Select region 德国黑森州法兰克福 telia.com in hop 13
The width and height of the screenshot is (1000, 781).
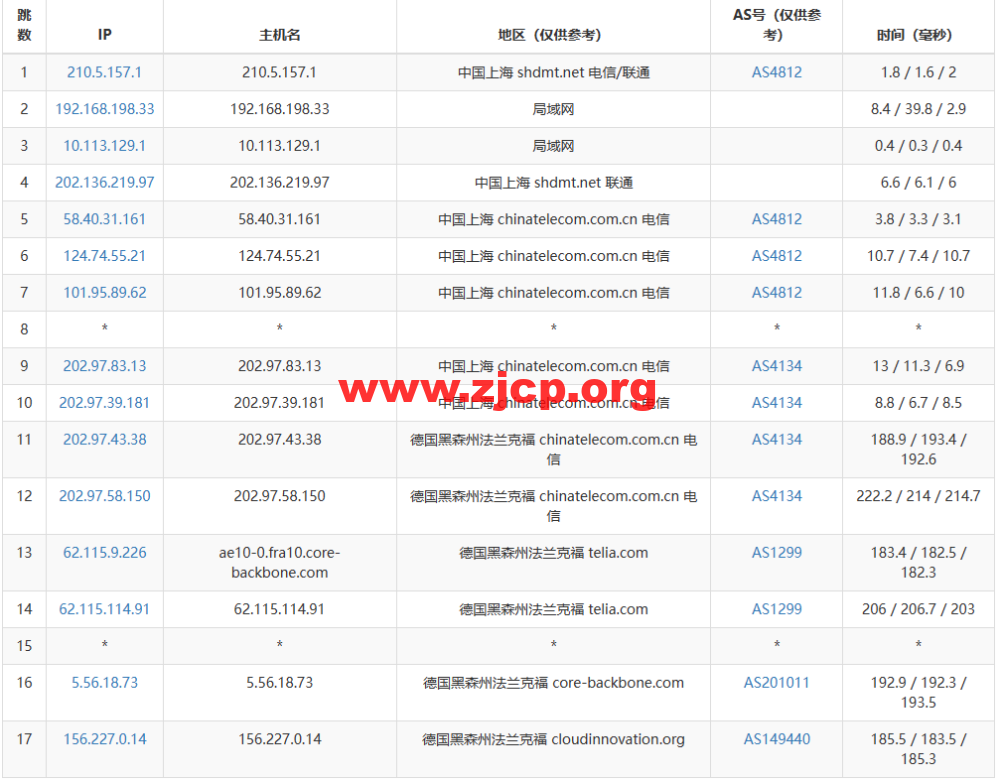click(553, 553)
